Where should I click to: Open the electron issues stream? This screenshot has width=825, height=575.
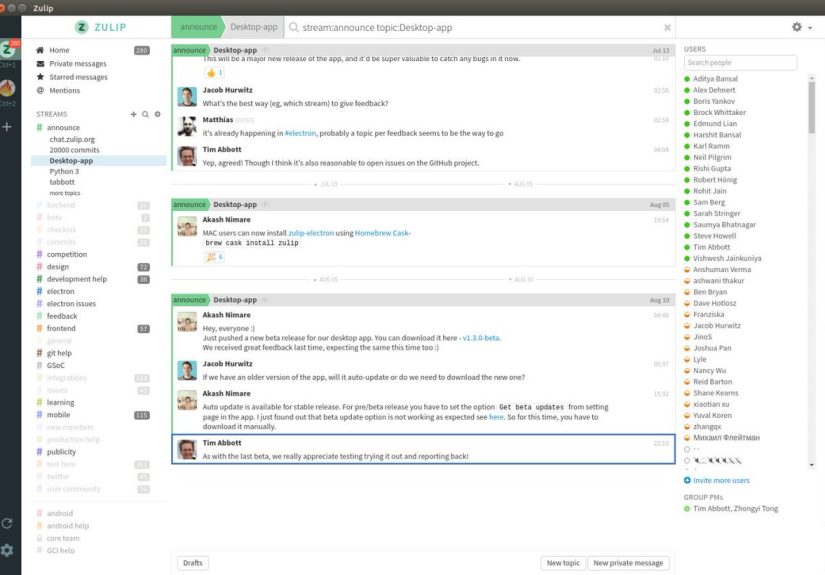71,304
